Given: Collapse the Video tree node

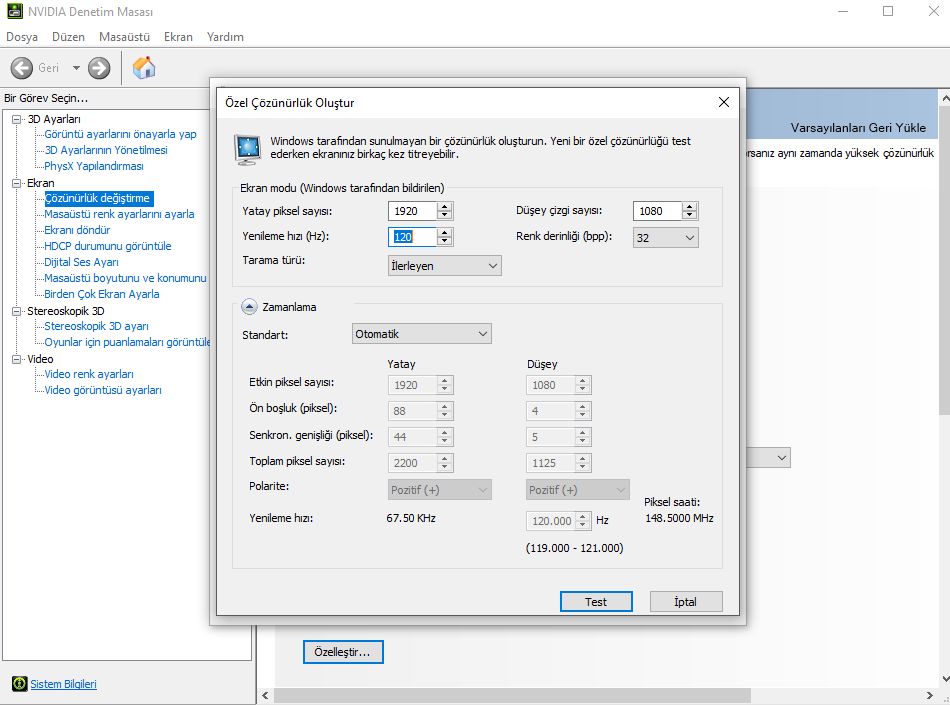Looking at the screenshot, I should coord(17,359).
